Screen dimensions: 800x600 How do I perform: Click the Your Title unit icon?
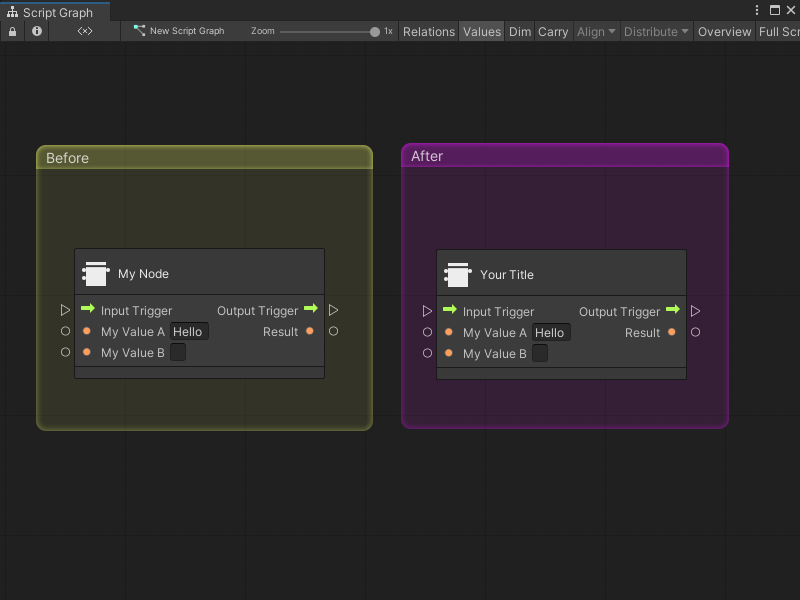(458, 275)
